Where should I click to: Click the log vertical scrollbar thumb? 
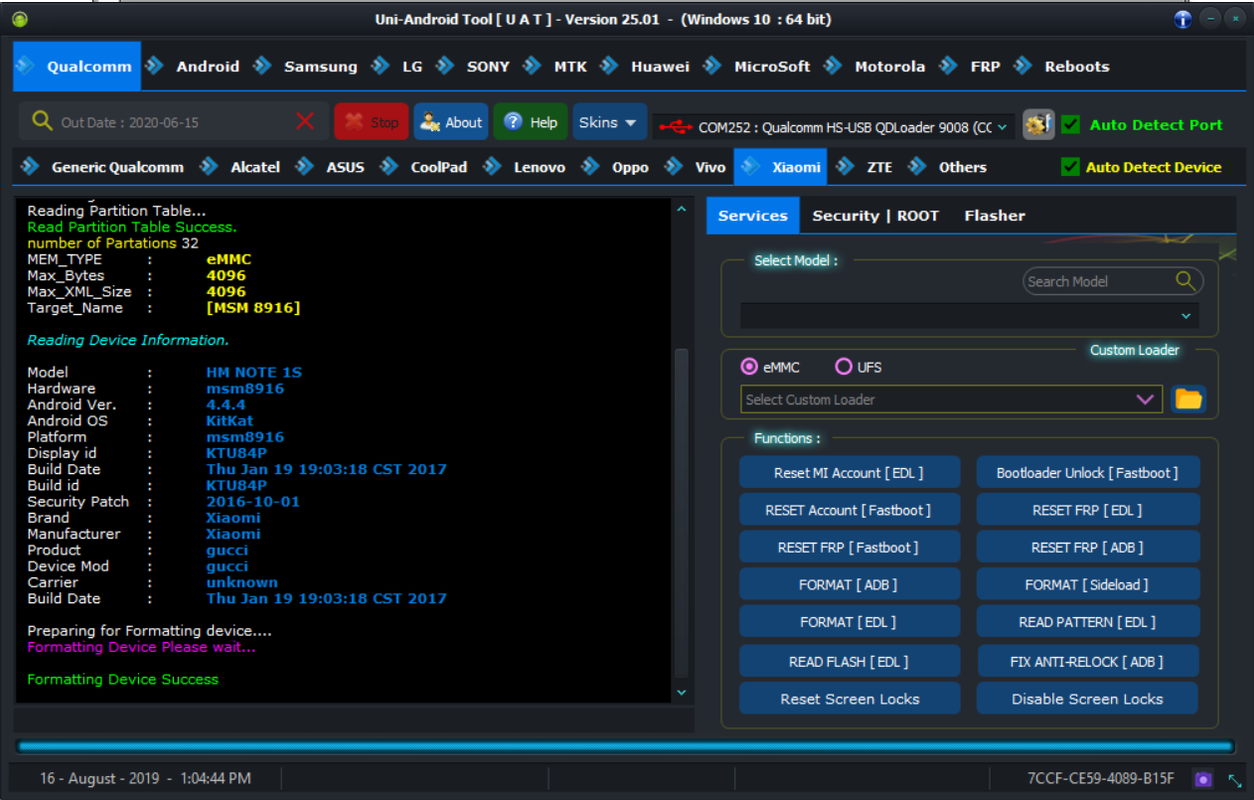(682, 513)
